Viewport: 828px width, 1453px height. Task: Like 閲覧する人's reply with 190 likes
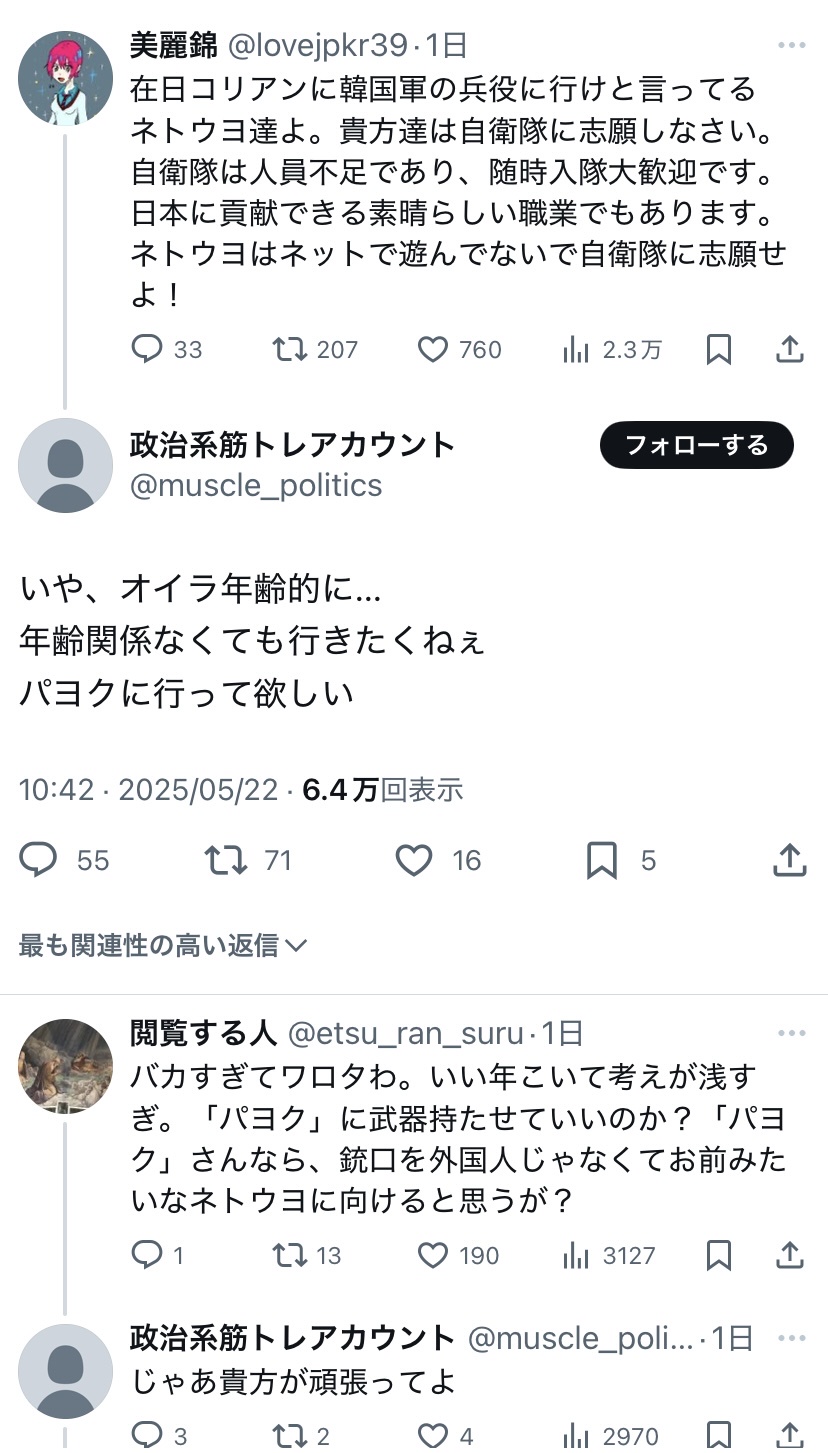tap(432, 1255)
